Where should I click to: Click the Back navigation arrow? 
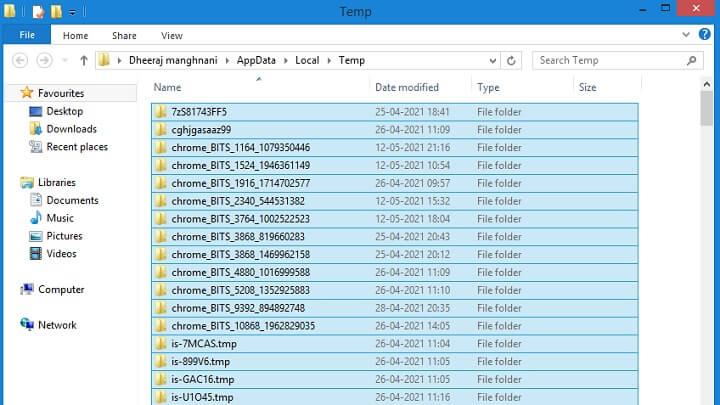pyautogui.click(x=20, y=60)
